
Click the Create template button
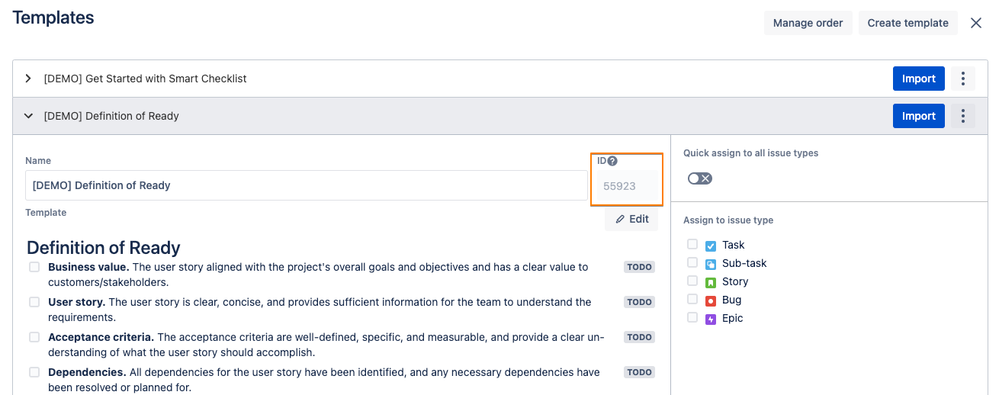(x=908, y=23)
